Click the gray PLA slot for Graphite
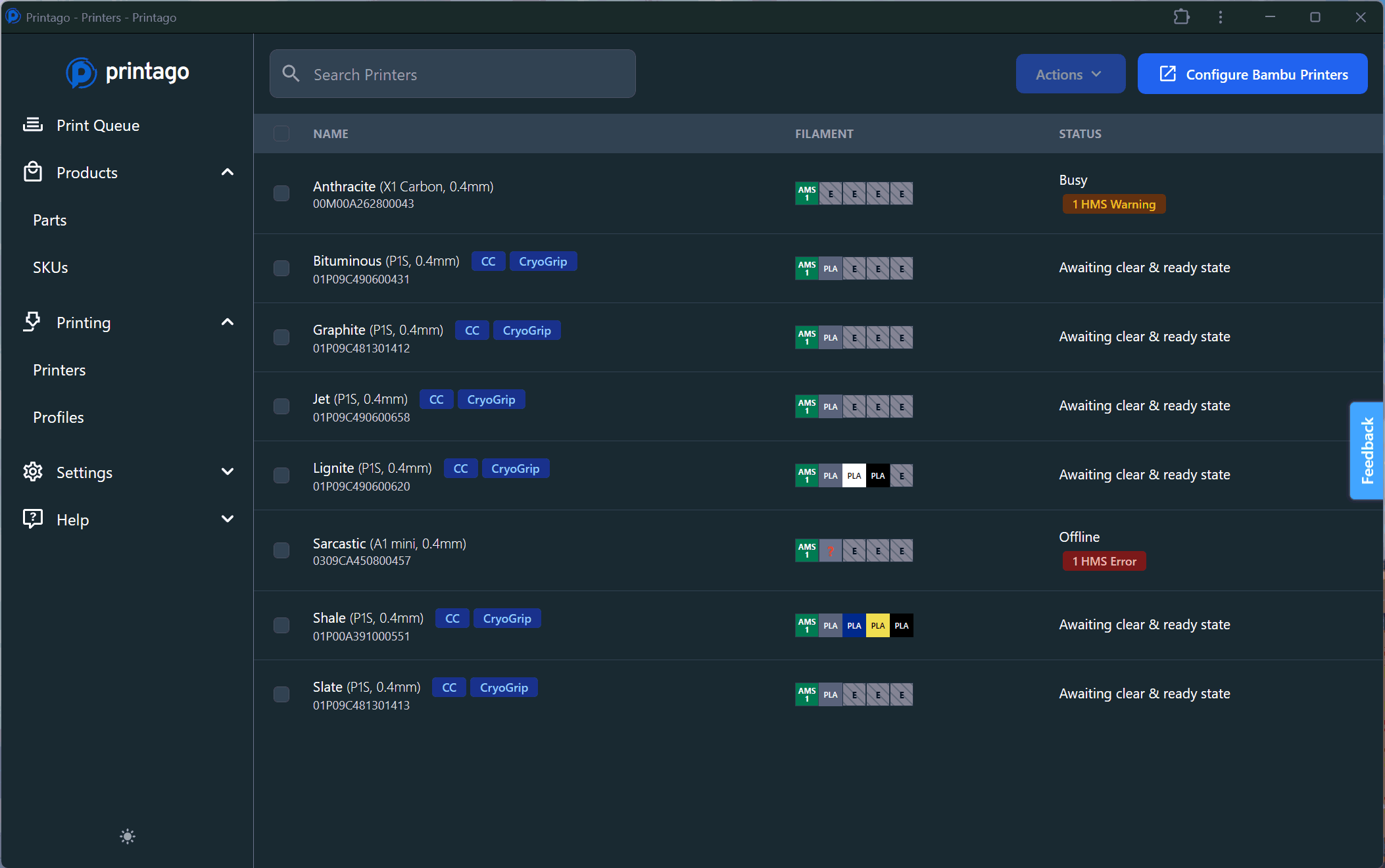 click(x=831, y=337)
